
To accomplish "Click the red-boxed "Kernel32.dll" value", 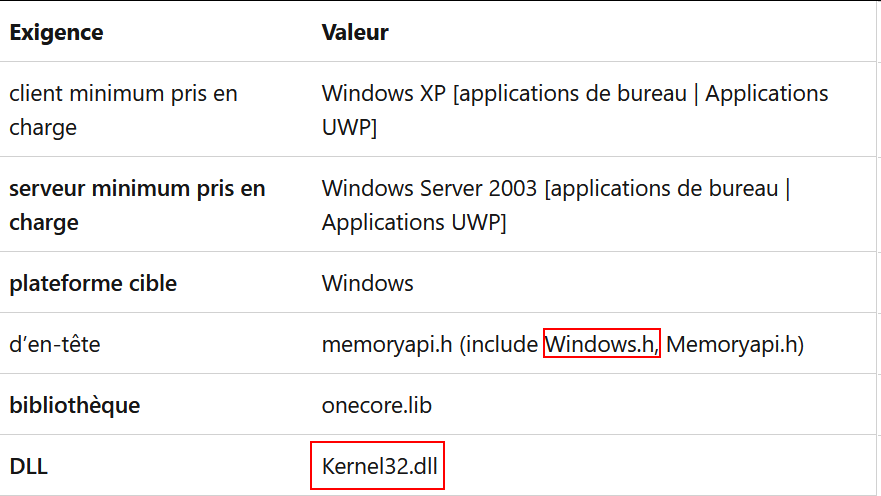I will pos(377,465).
